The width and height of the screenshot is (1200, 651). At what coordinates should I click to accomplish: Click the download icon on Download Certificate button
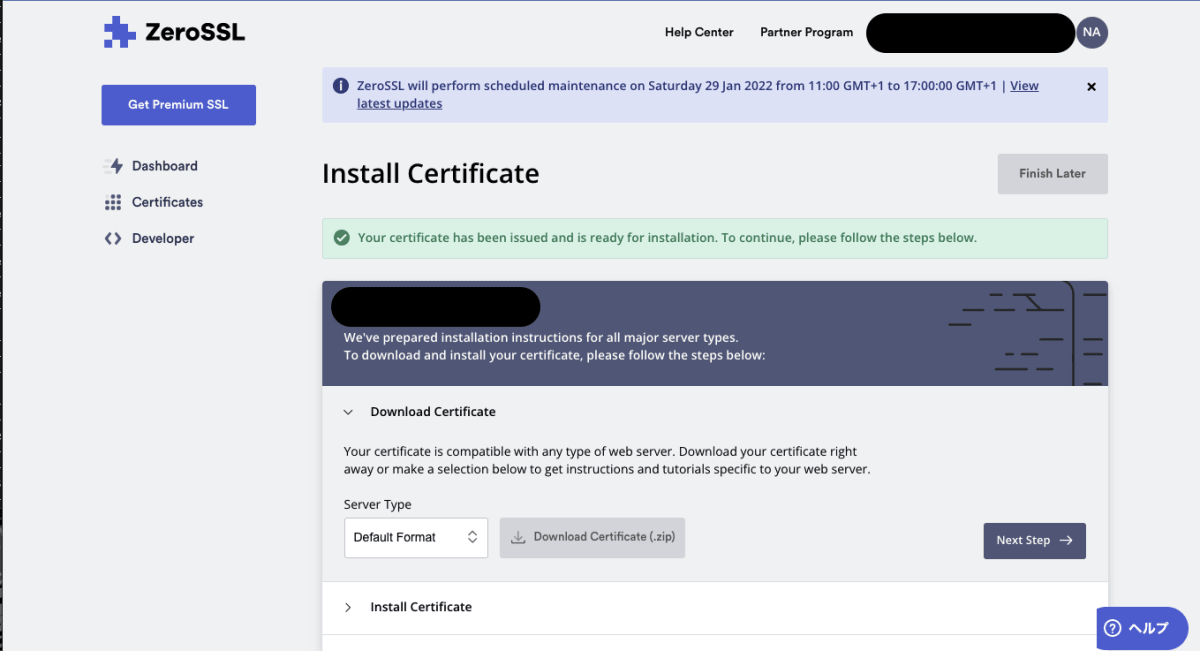pos(518,537)
